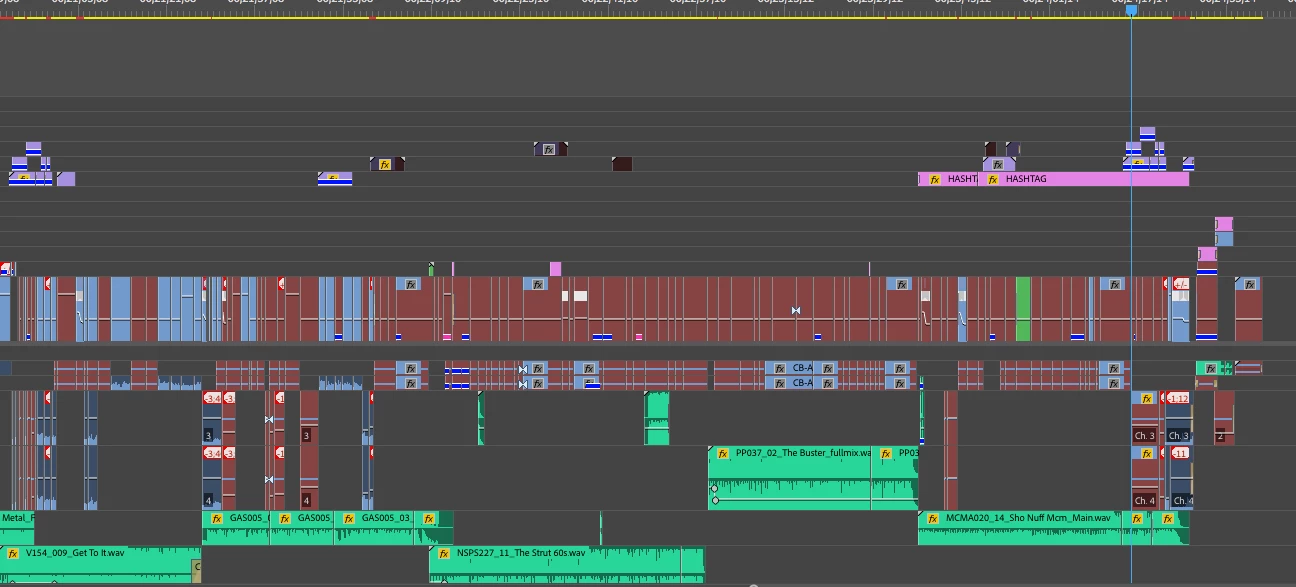Click fx badge on NSPS227_11_The Strut 60s.wav

444,553
